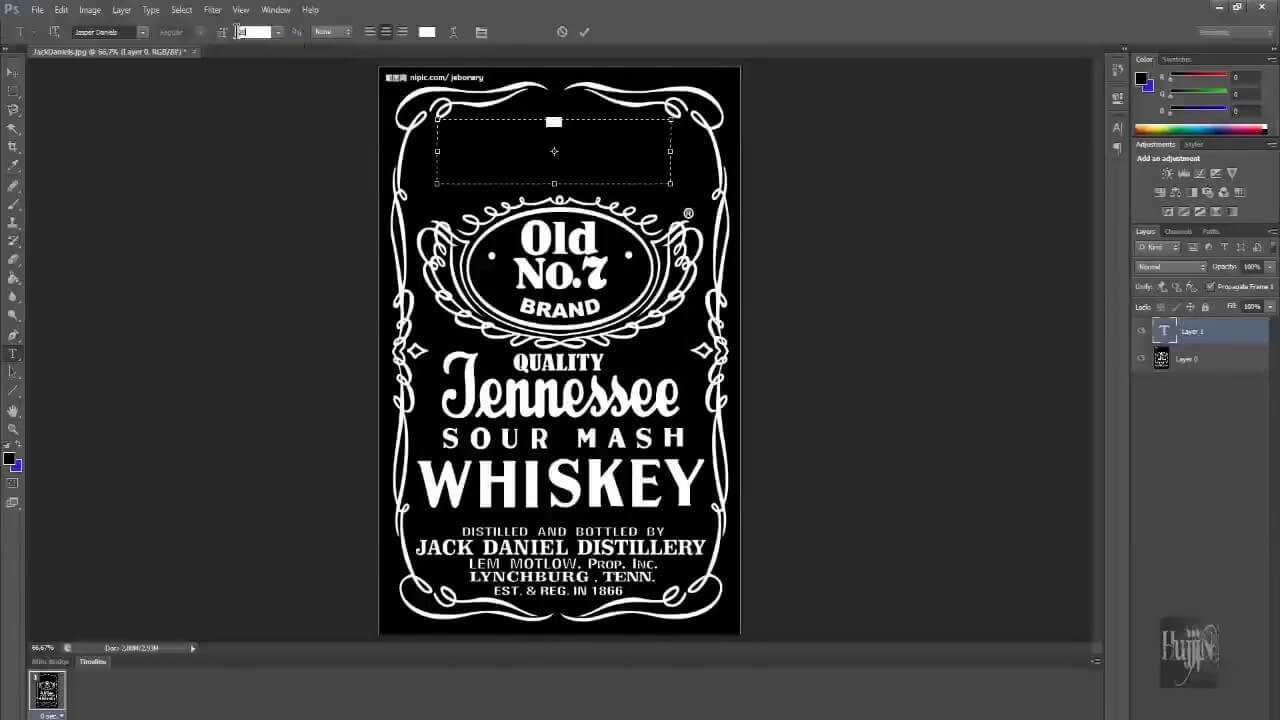Select the Healing Brush tool
1280x720 pixels.
point(12,186)
